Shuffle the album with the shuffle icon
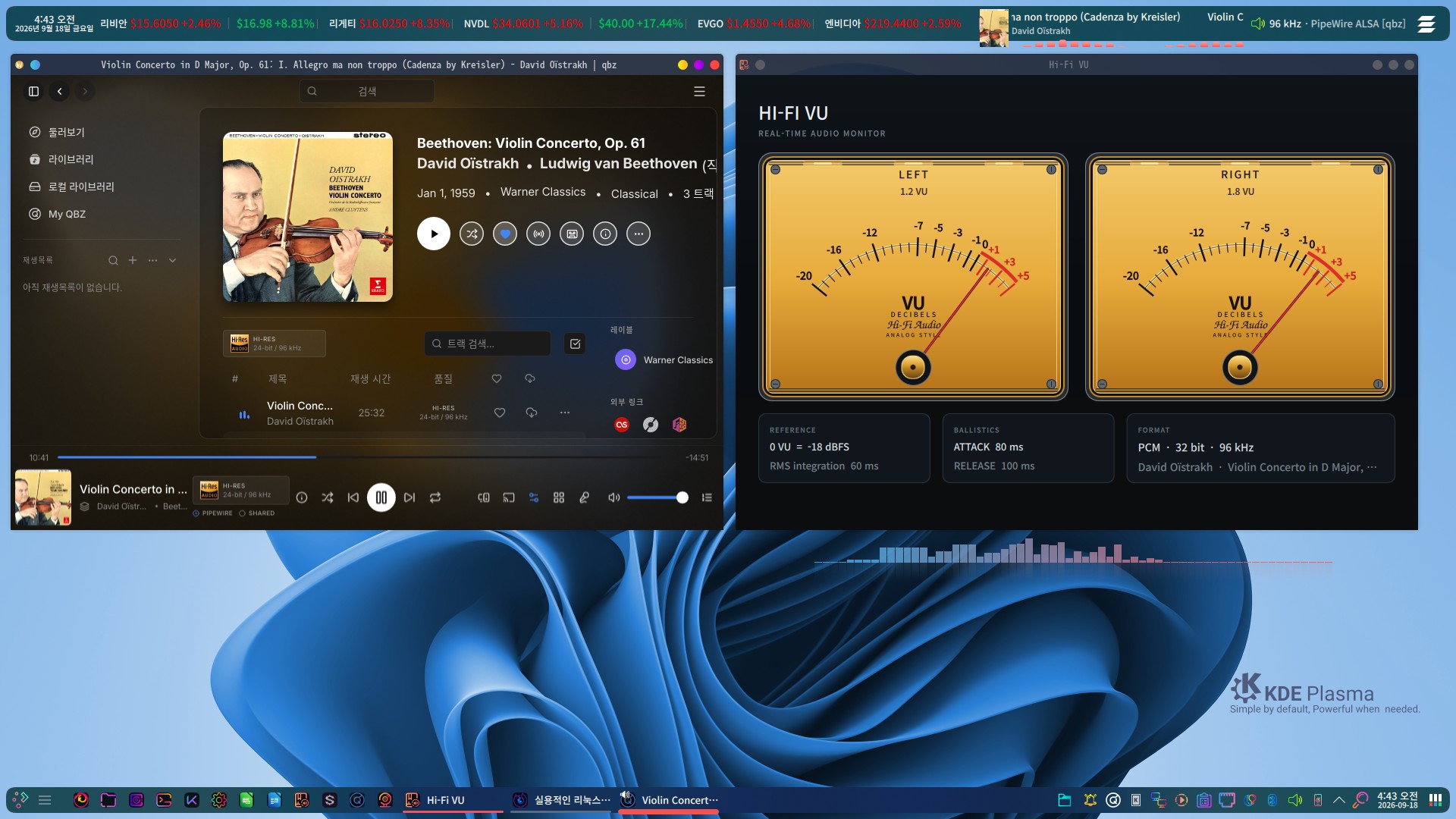 pos(472,234)
